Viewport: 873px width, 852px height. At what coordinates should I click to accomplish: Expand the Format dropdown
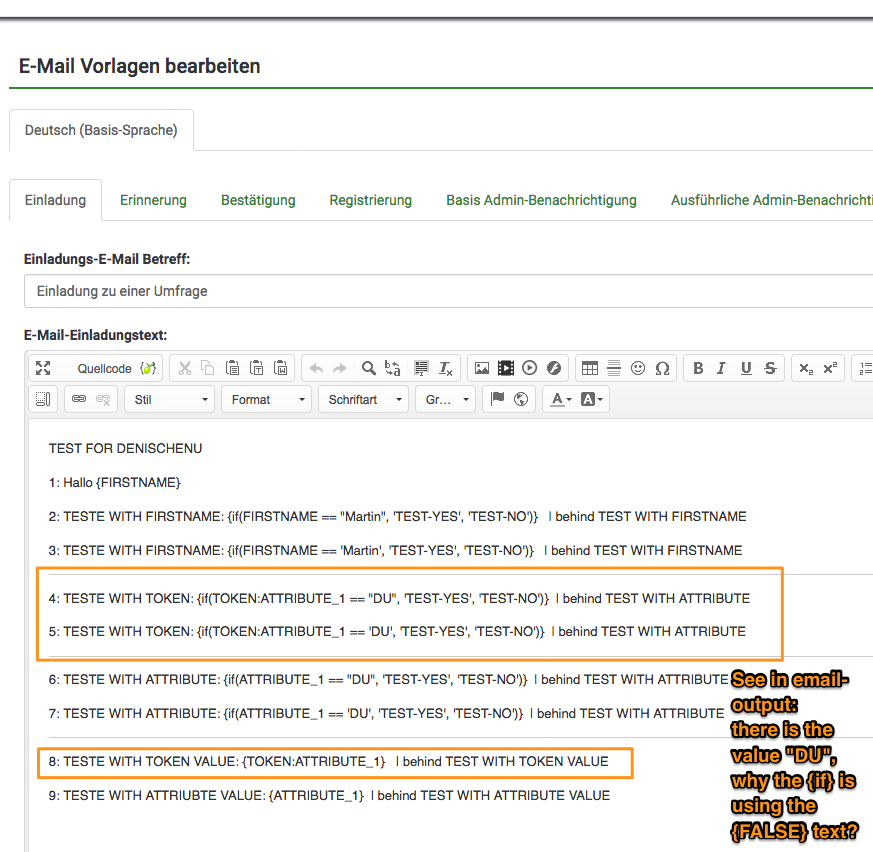[x=267, y=399]
